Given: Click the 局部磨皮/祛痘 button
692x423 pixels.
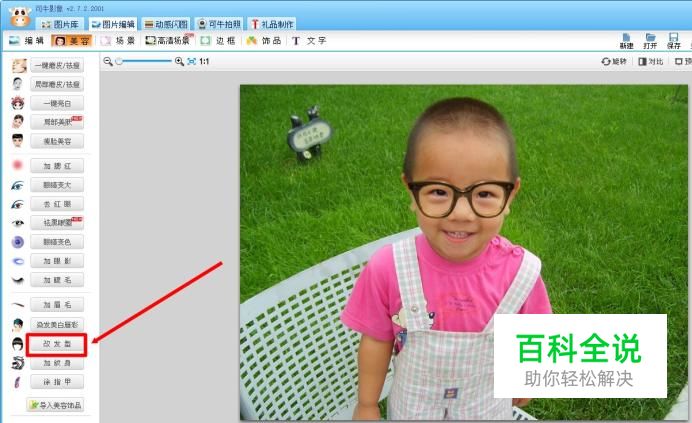Looking at the screenshot, I should pyautogui.click(x=57, y=84).
